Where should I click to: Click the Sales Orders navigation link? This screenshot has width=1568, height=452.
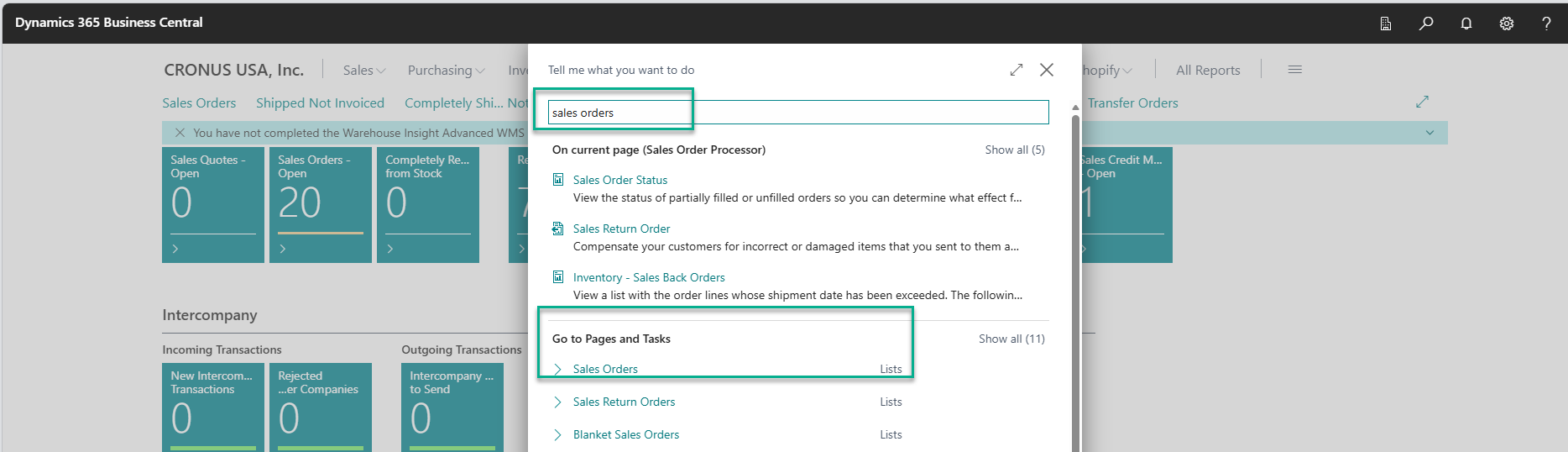[199, 102]
